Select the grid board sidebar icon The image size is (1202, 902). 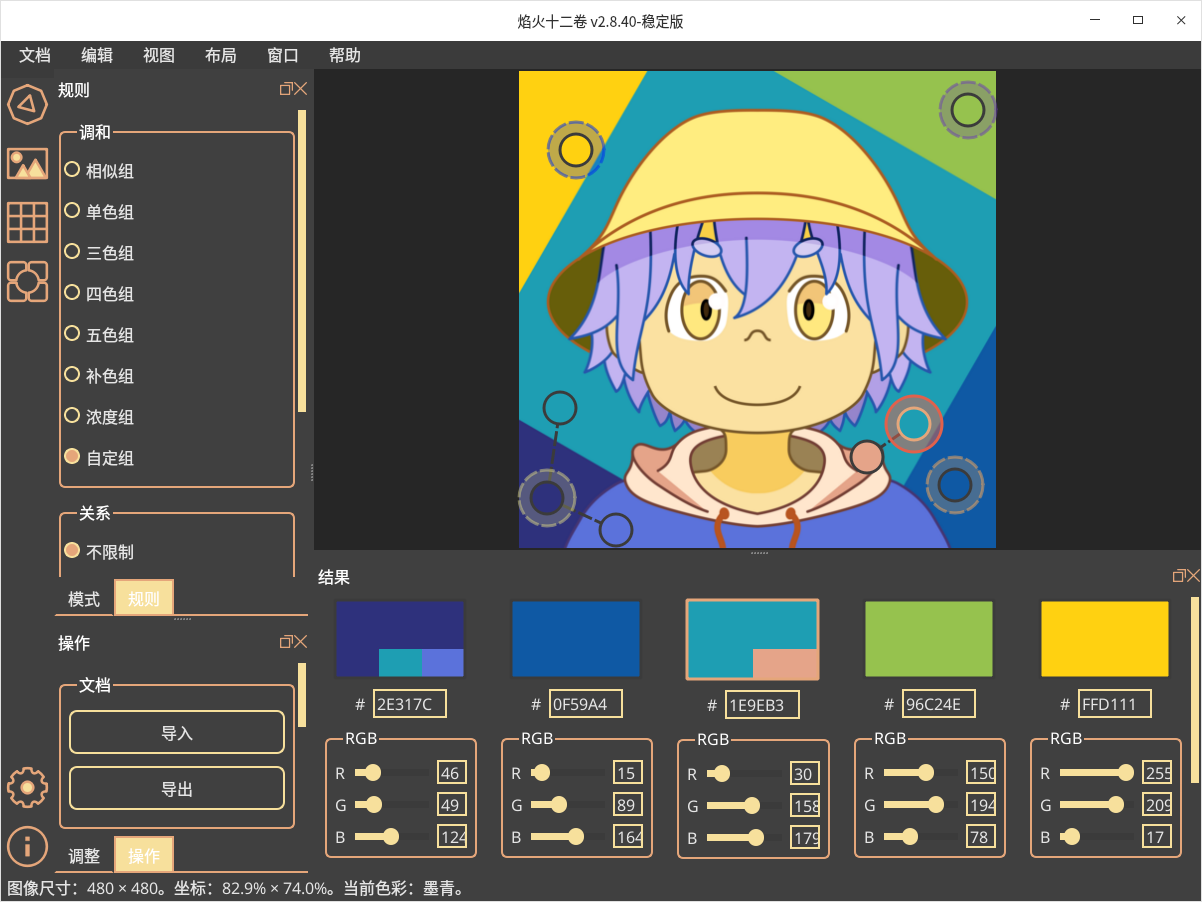[28, 222]
